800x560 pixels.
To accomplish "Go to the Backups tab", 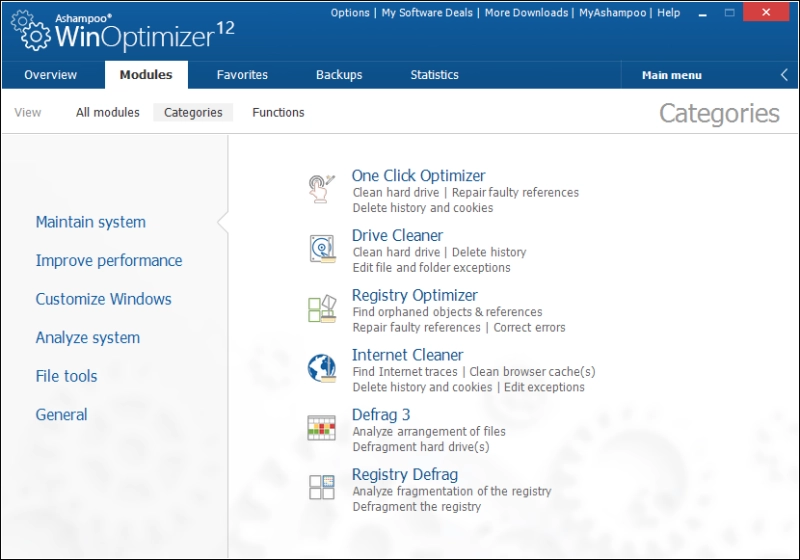I will [339, 74].
